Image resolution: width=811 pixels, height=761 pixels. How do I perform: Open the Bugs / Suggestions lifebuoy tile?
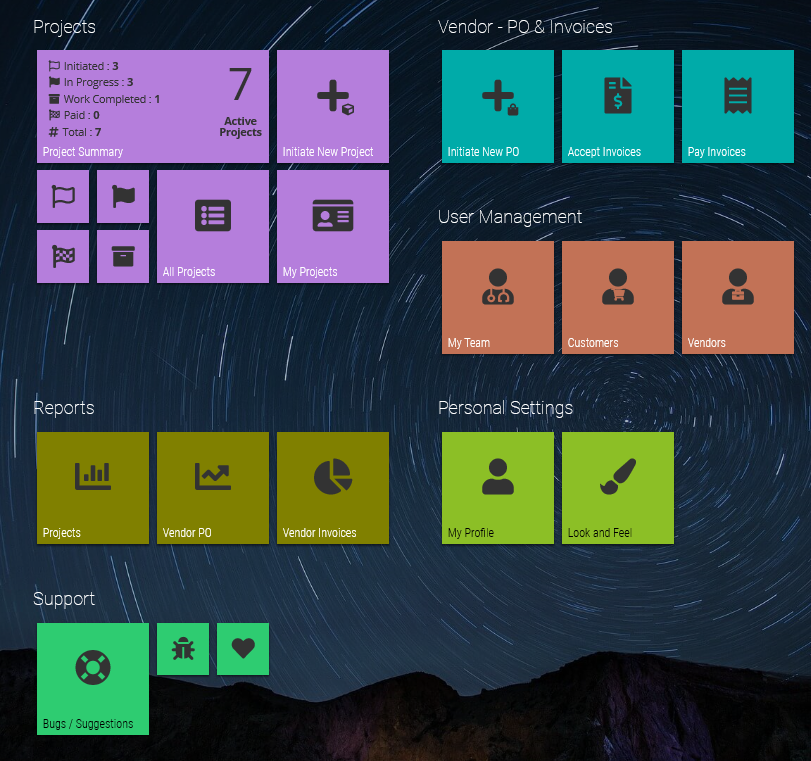coord(93,679)
